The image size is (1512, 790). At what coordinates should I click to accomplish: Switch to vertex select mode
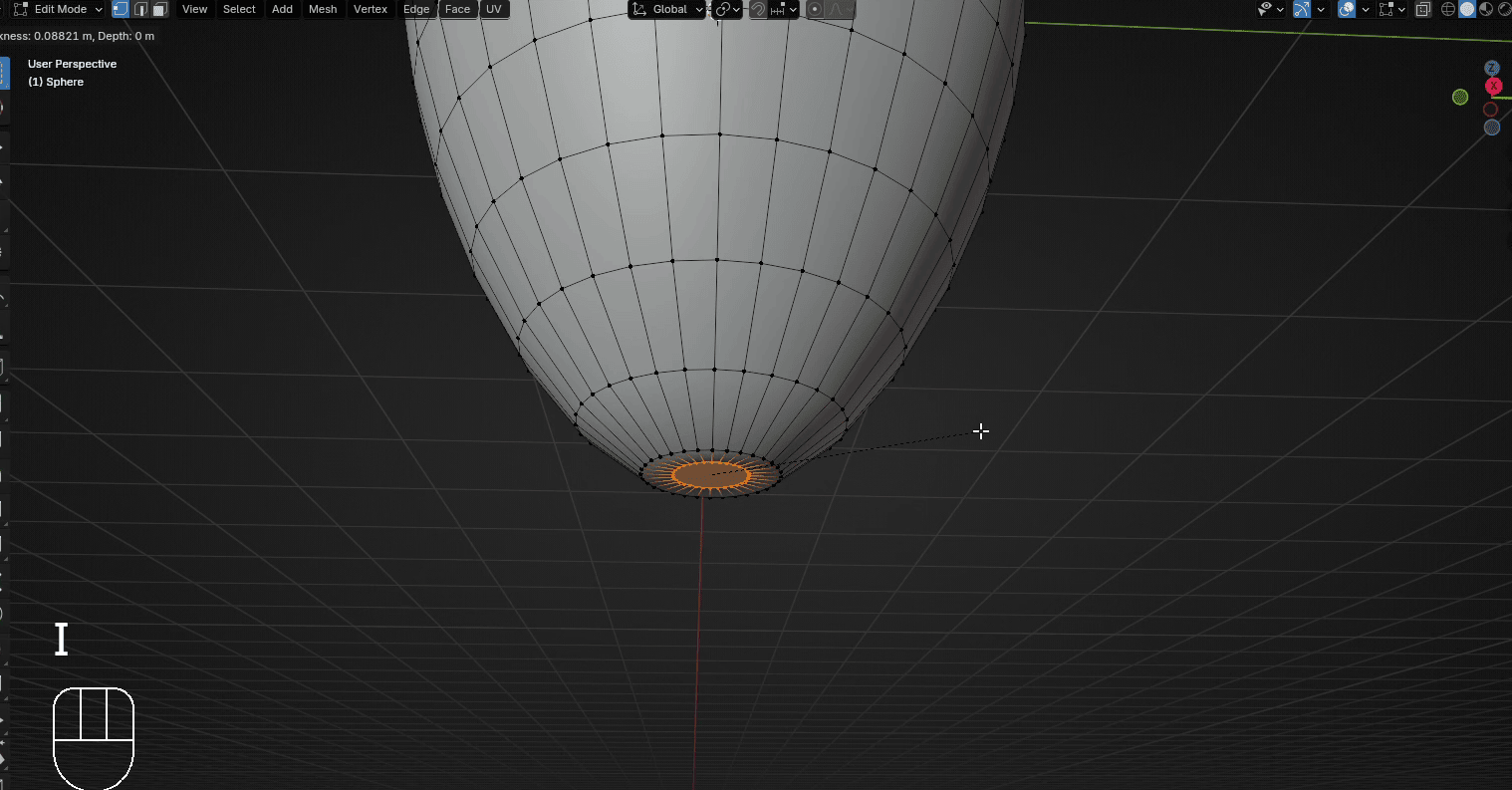click(x=121, y=9)
